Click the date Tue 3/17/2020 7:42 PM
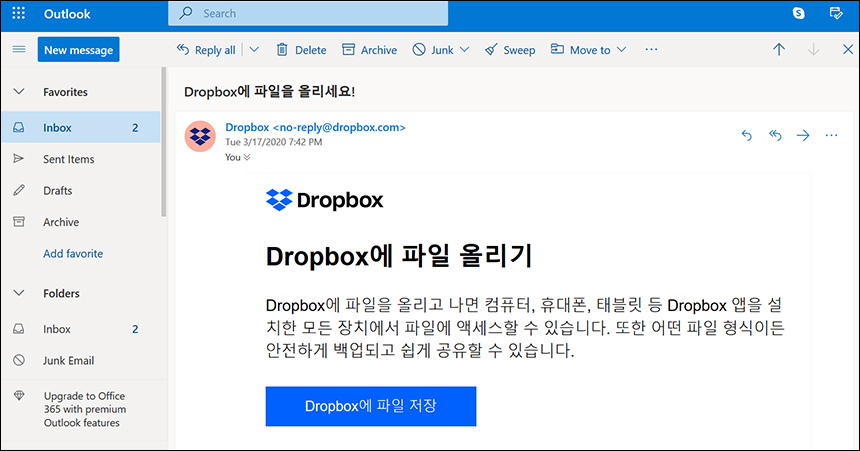The image size is (860, 451). (x=274, y=142)
